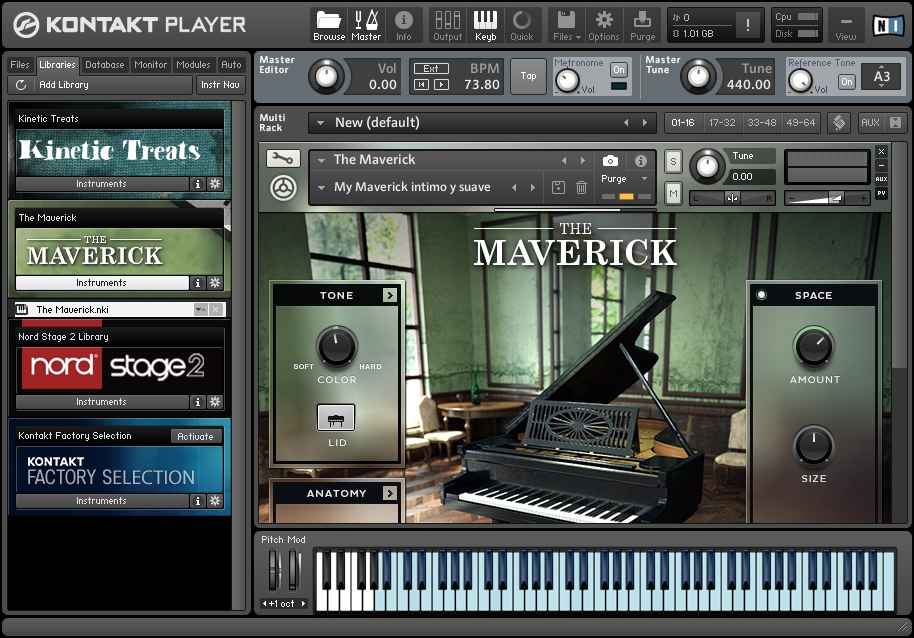Image resolution: width=914 pixels, height=638 pixels.
Task: Open The Maverick library settings gear
Action: [215, 283]
